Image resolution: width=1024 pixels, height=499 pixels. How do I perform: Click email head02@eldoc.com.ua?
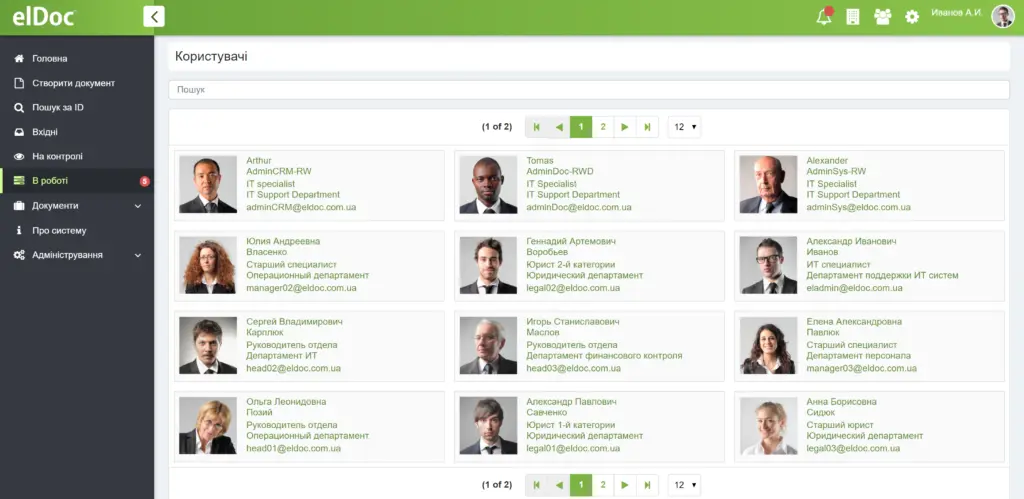click(x=293, y=368)
